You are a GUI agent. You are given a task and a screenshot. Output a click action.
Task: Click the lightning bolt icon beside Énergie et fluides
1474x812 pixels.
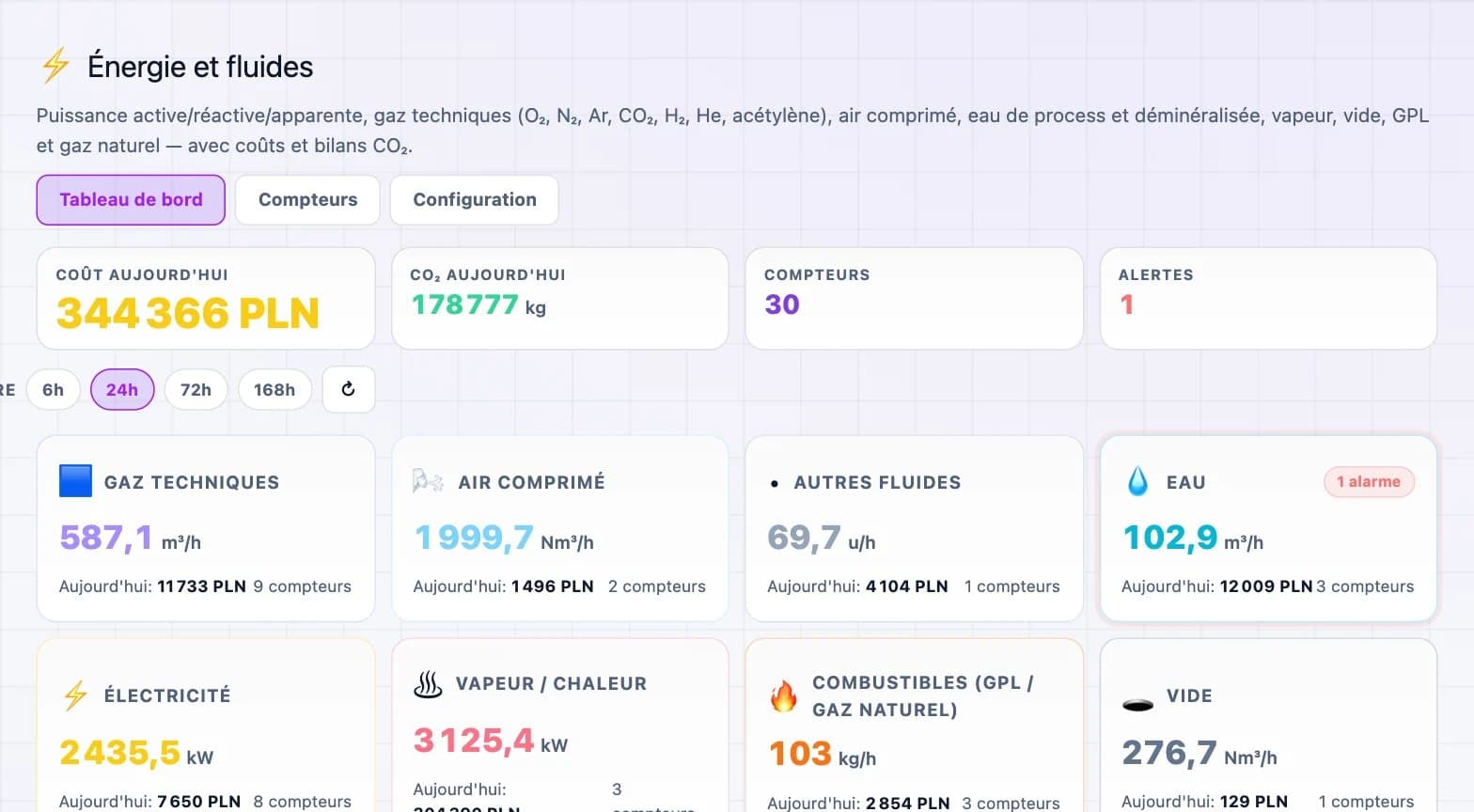55,66
